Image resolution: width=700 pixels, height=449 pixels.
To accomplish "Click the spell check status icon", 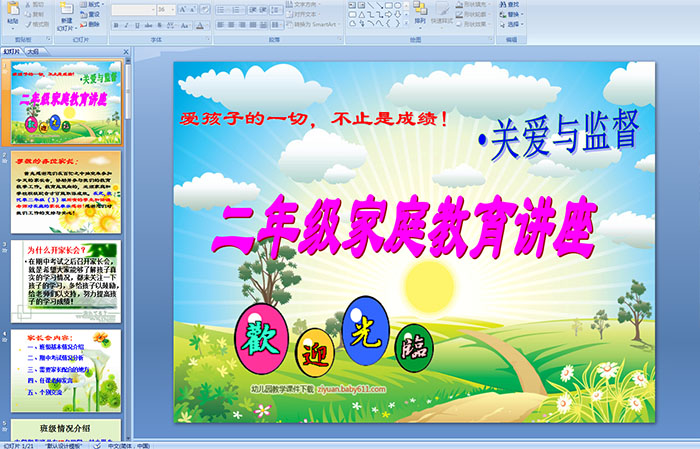I will click(97, 446).
